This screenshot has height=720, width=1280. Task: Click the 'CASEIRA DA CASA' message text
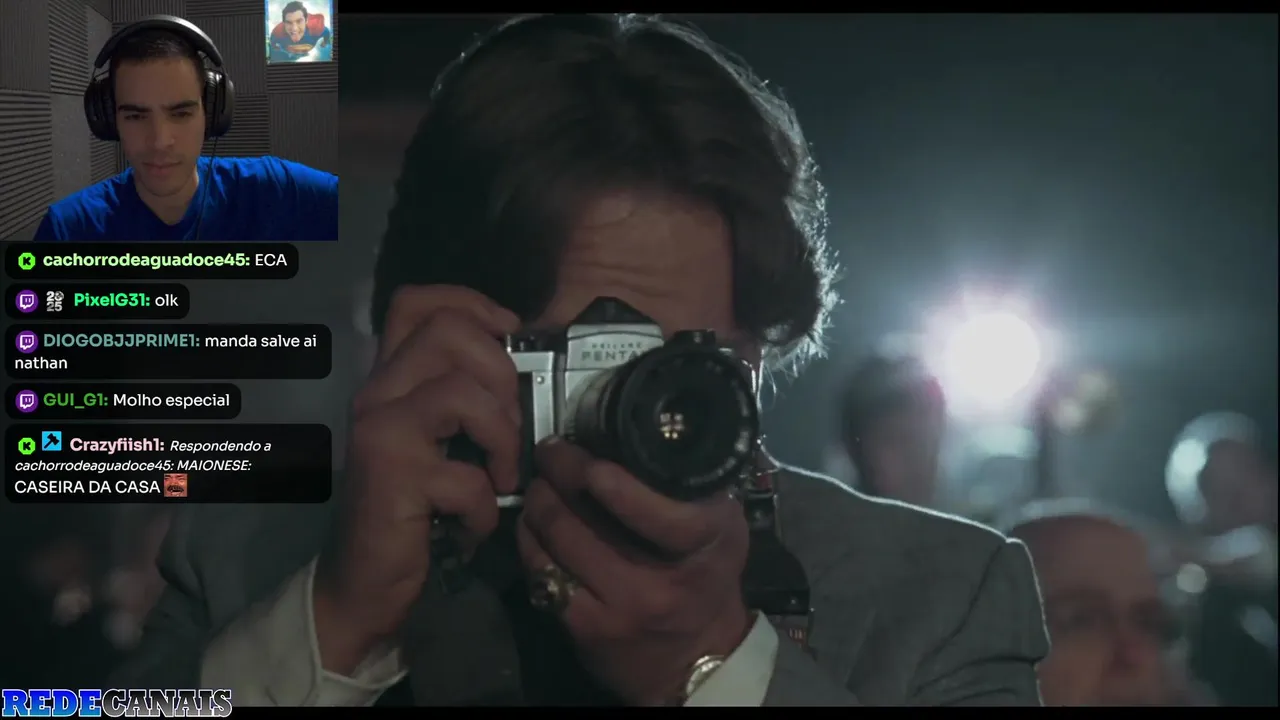[88, 487]
